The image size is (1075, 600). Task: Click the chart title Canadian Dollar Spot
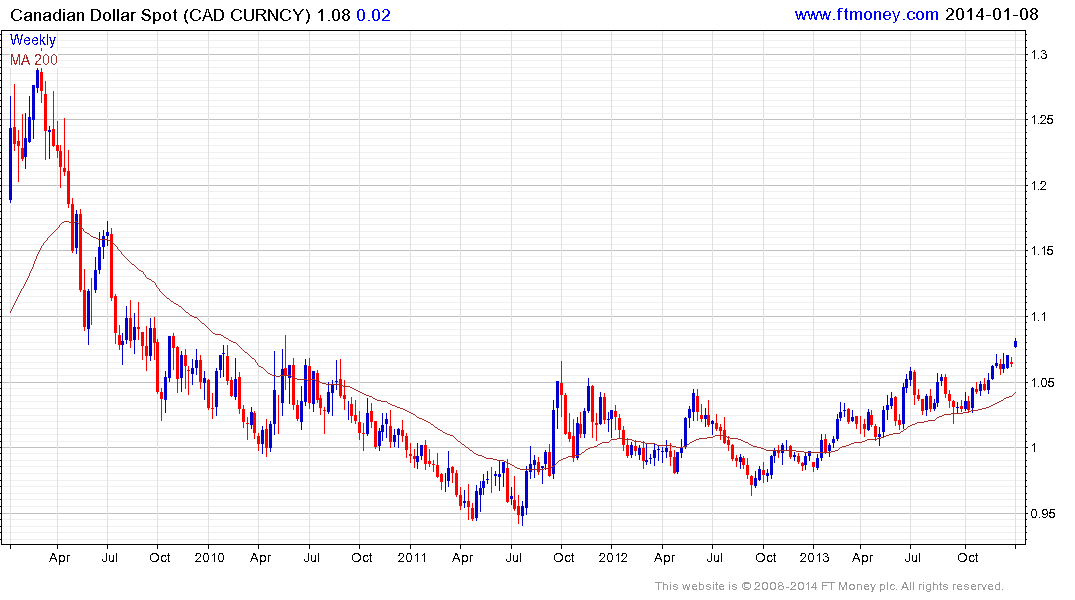point(94,15)
